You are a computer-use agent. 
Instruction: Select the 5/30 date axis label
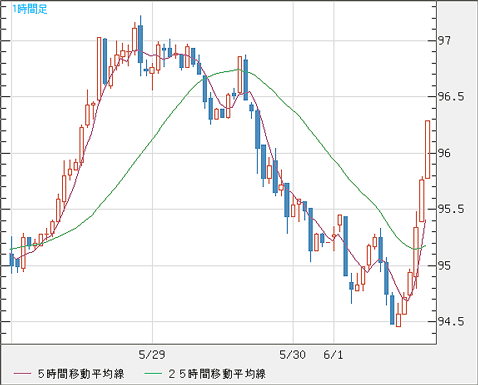pos(293,355)
